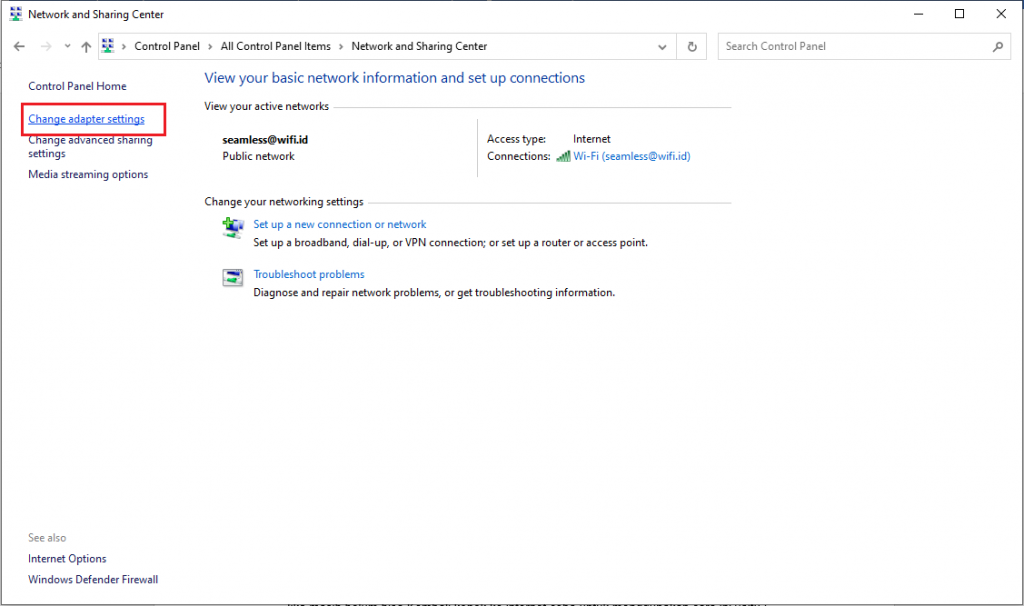Click Wi-Fi (seamless@wifi.id) connection link
1024x606 pixels.
point(631,156)
